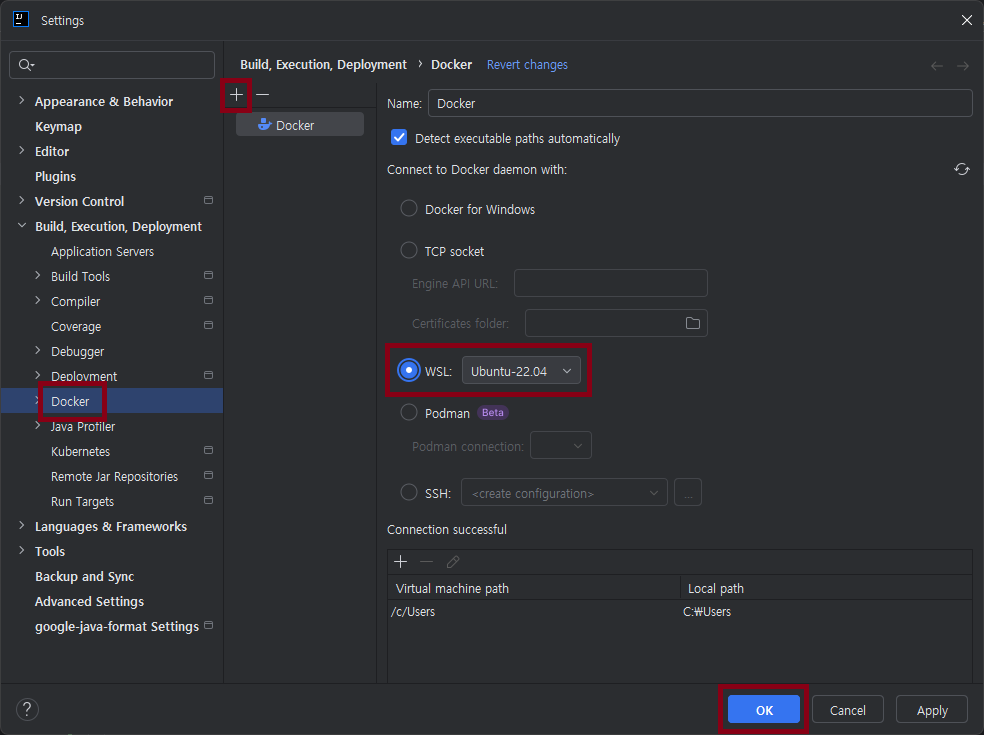This screenshot has width=984, height=735.
Task: Click the SSH ellipsis browse button
Action: (688, 493)
